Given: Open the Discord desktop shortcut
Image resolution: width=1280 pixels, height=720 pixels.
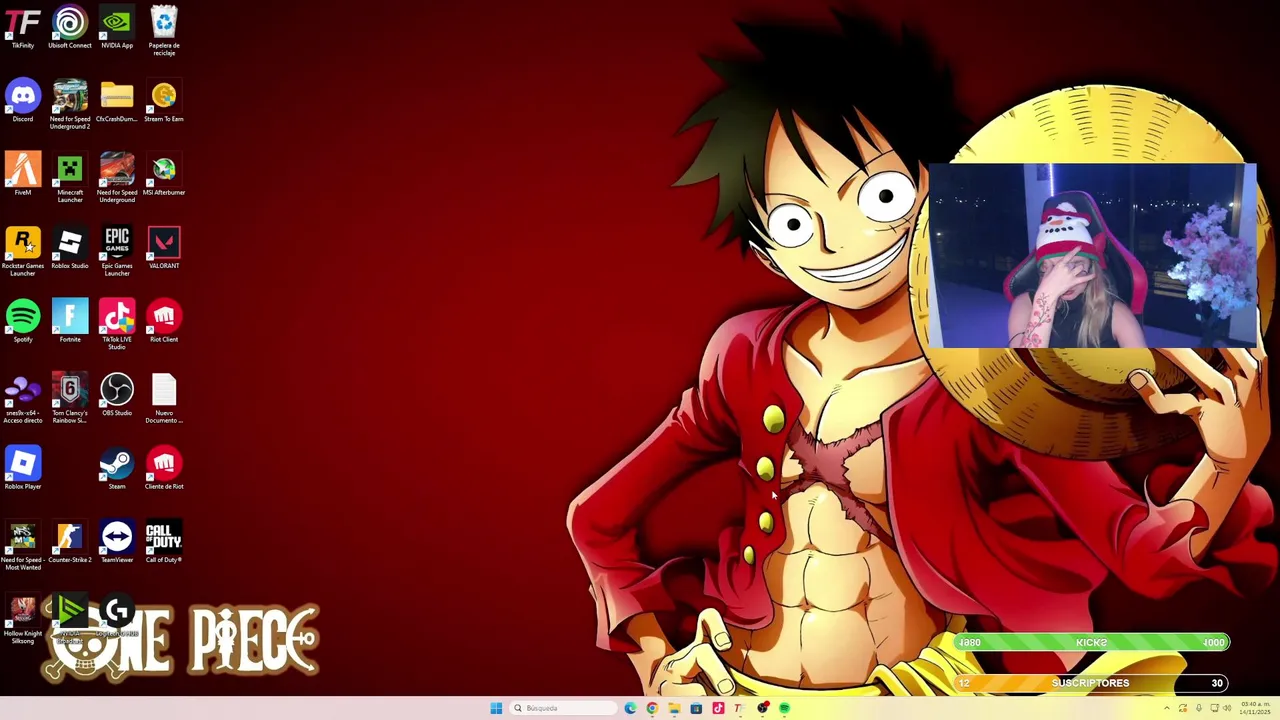Looking at the screenshot, I should [23, 101].
